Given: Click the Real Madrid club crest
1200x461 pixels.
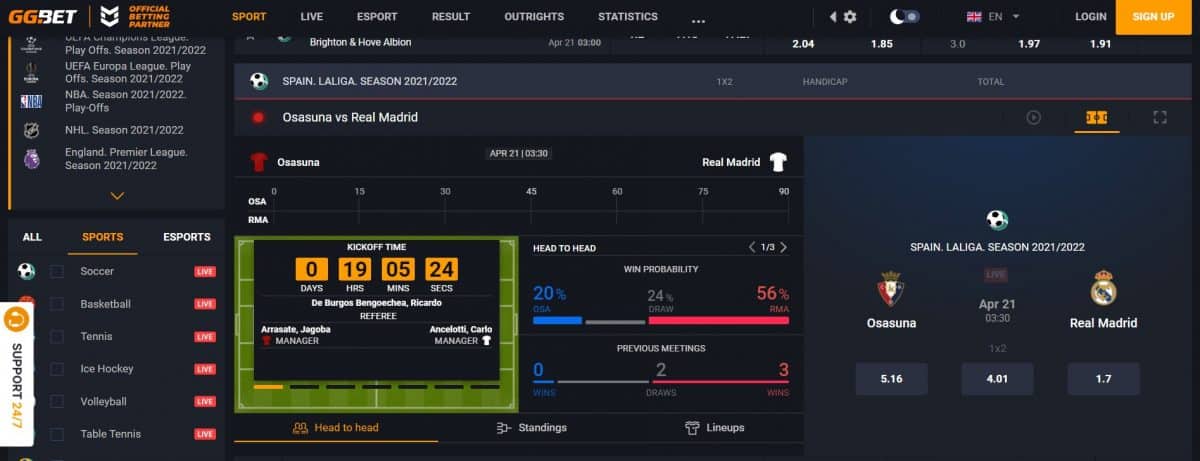Looking at the screenshot, I should coord(1104,288).
